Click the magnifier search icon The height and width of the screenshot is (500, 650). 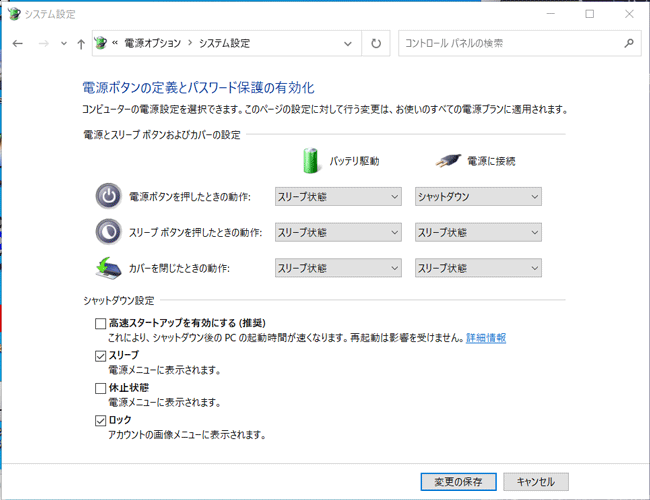(x=629, y=43)
